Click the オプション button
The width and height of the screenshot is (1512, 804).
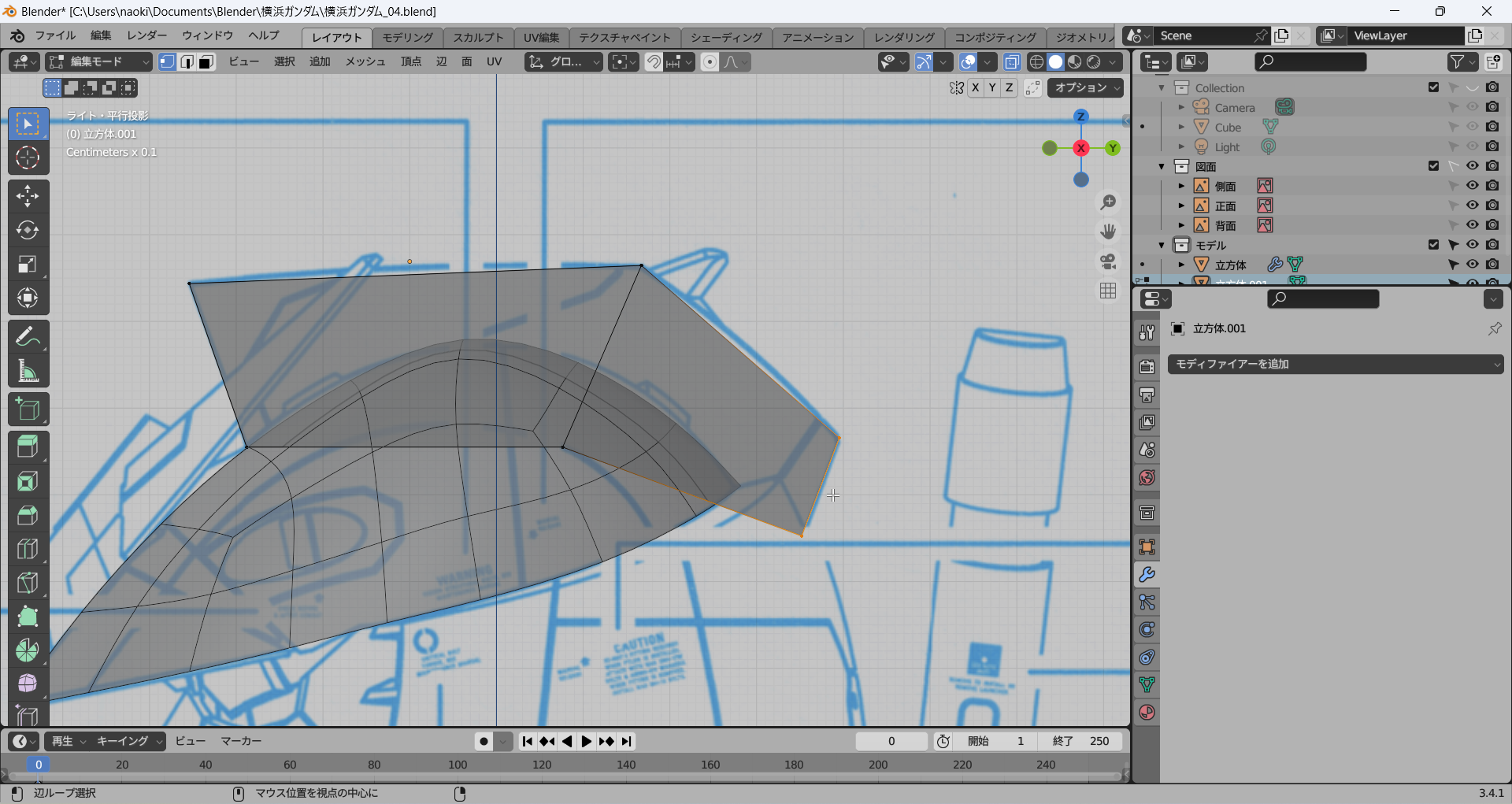tap(1085, 87)
